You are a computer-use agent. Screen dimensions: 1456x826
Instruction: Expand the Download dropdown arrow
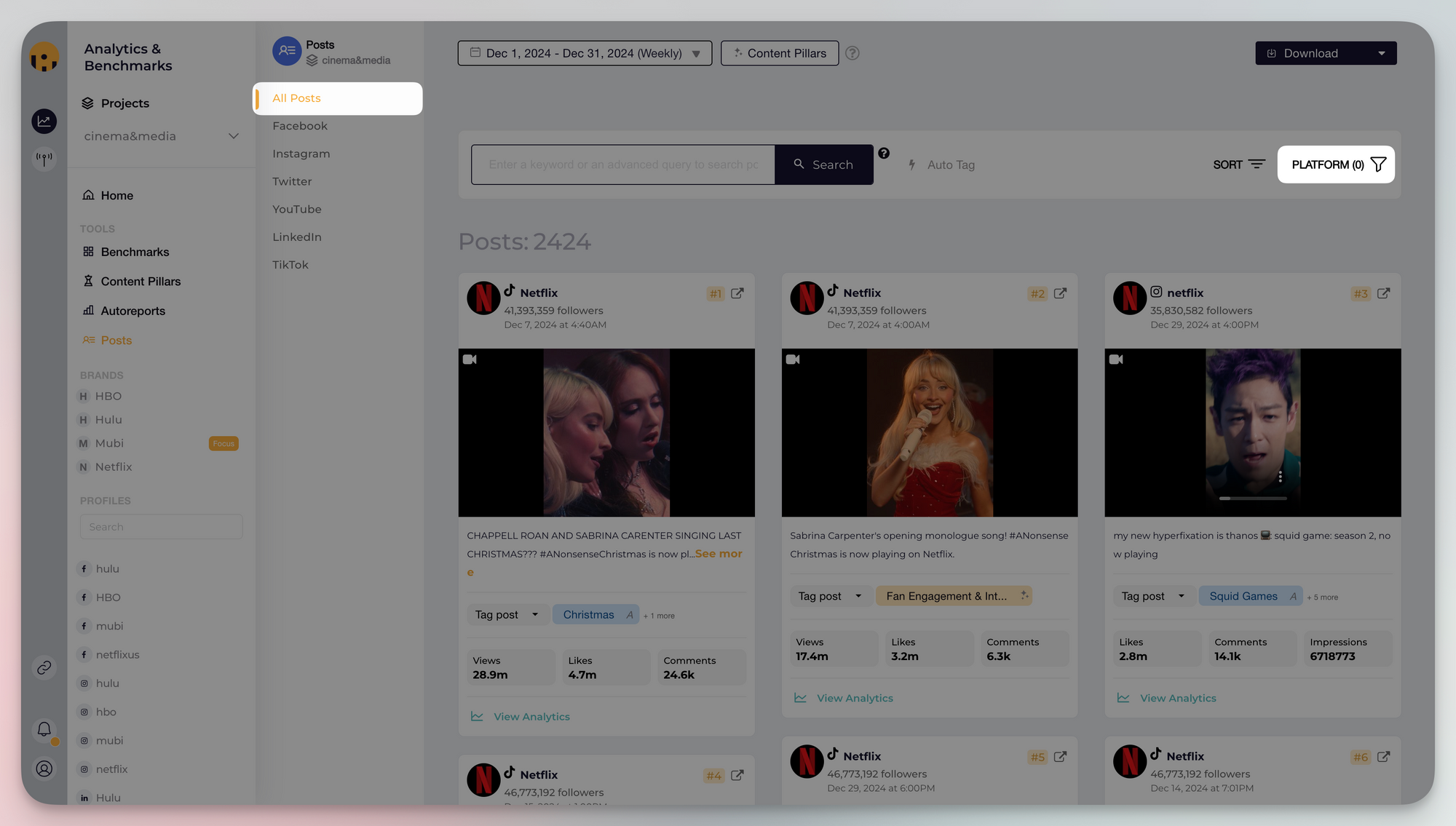click(x=1382, y=53)
